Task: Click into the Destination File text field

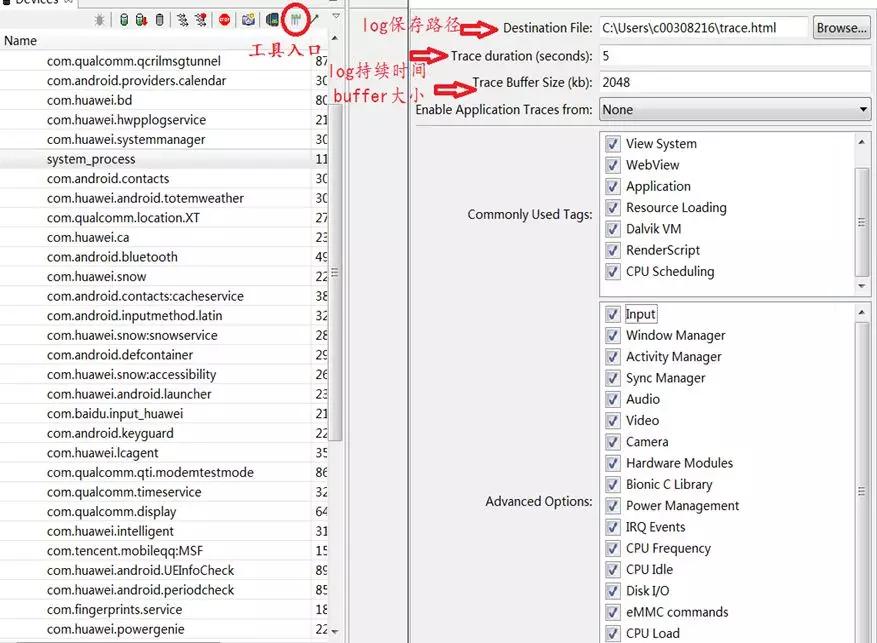Action: click(x=704, y=27)
